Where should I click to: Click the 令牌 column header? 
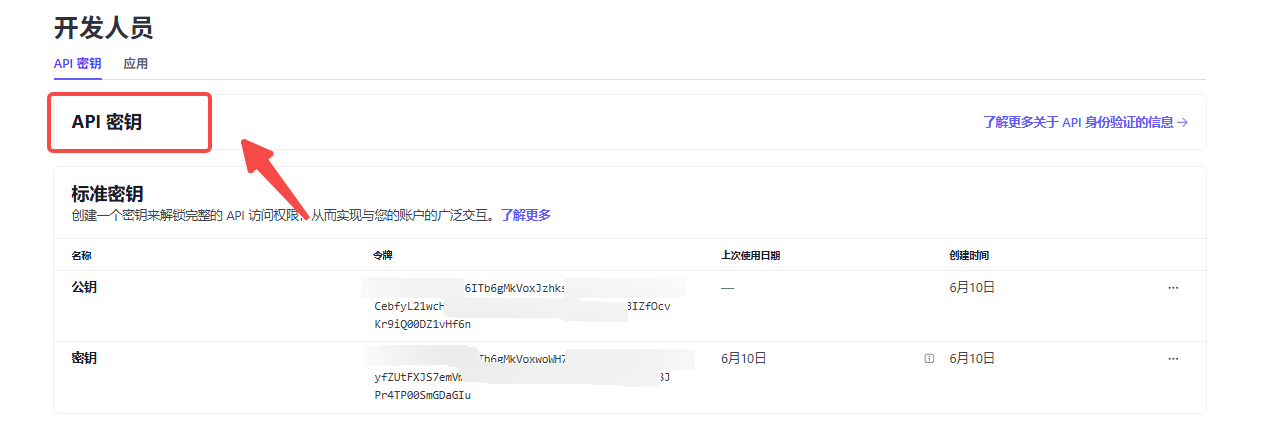point(383,256)
